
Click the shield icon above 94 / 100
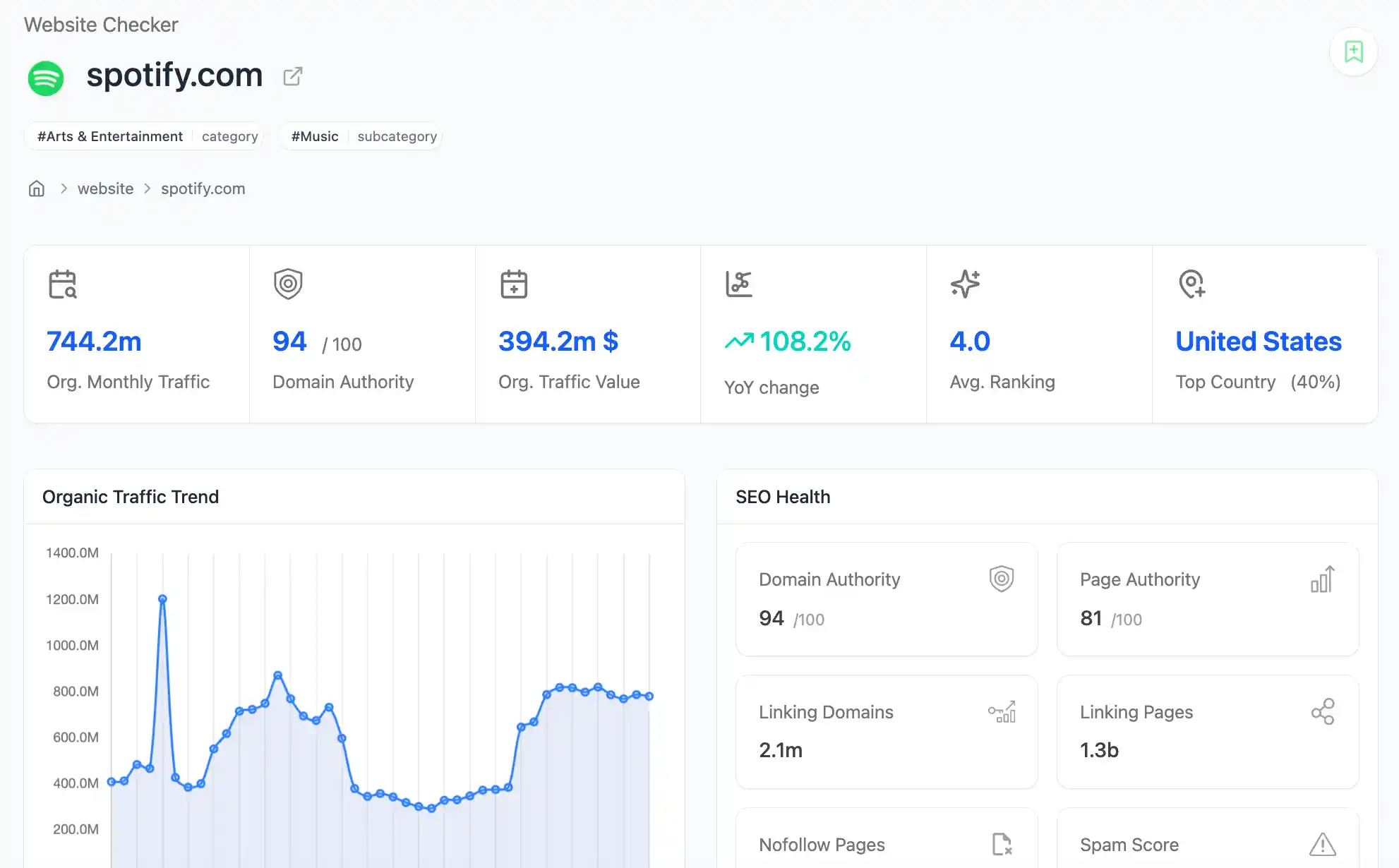pyautogui.click(x=288, y=284)
